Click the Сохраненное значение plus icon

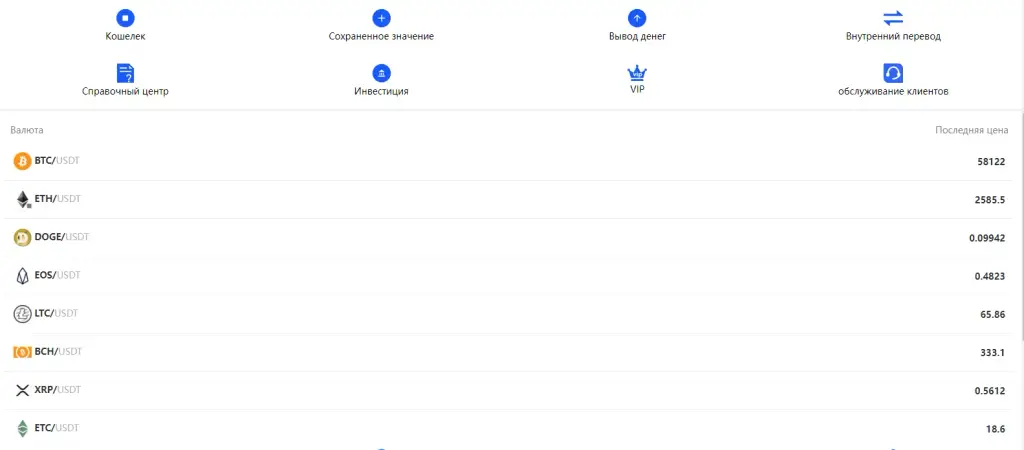(381, 18)
